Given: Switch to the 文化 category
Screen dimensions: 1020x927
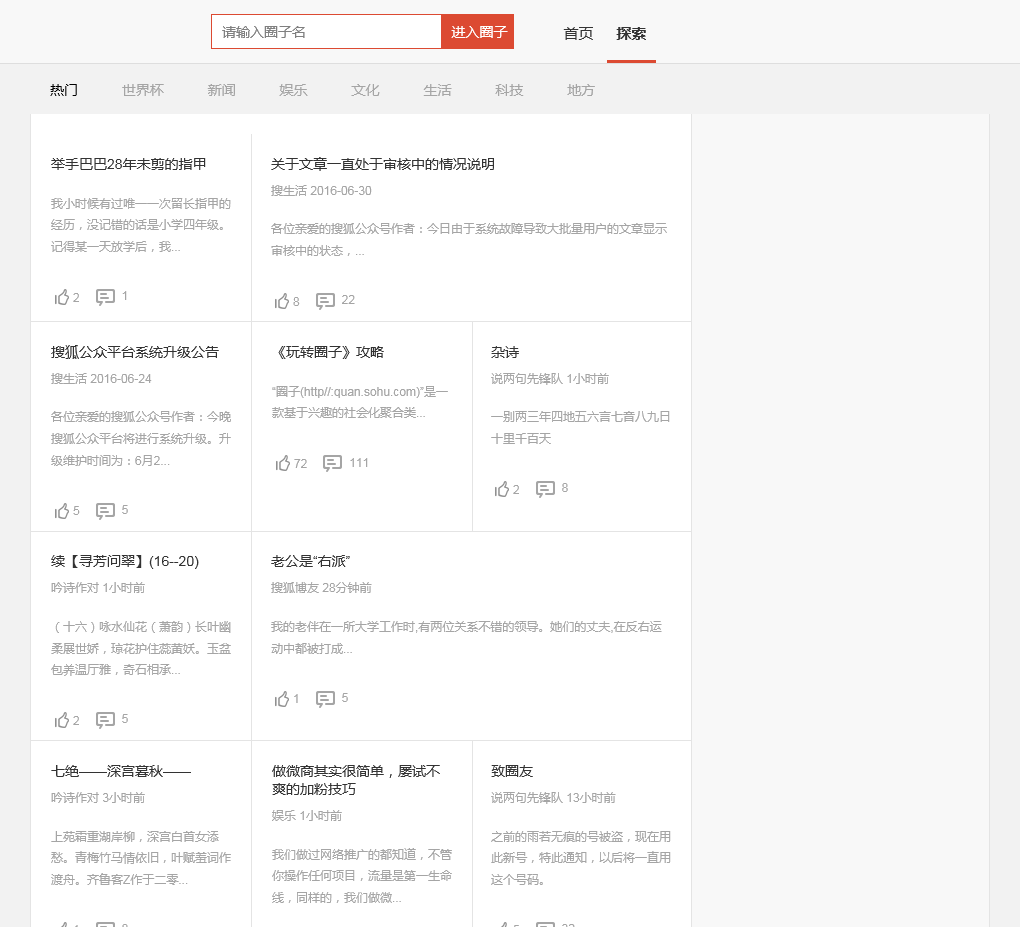Looking at the screenshot, I should coord(365,90).
